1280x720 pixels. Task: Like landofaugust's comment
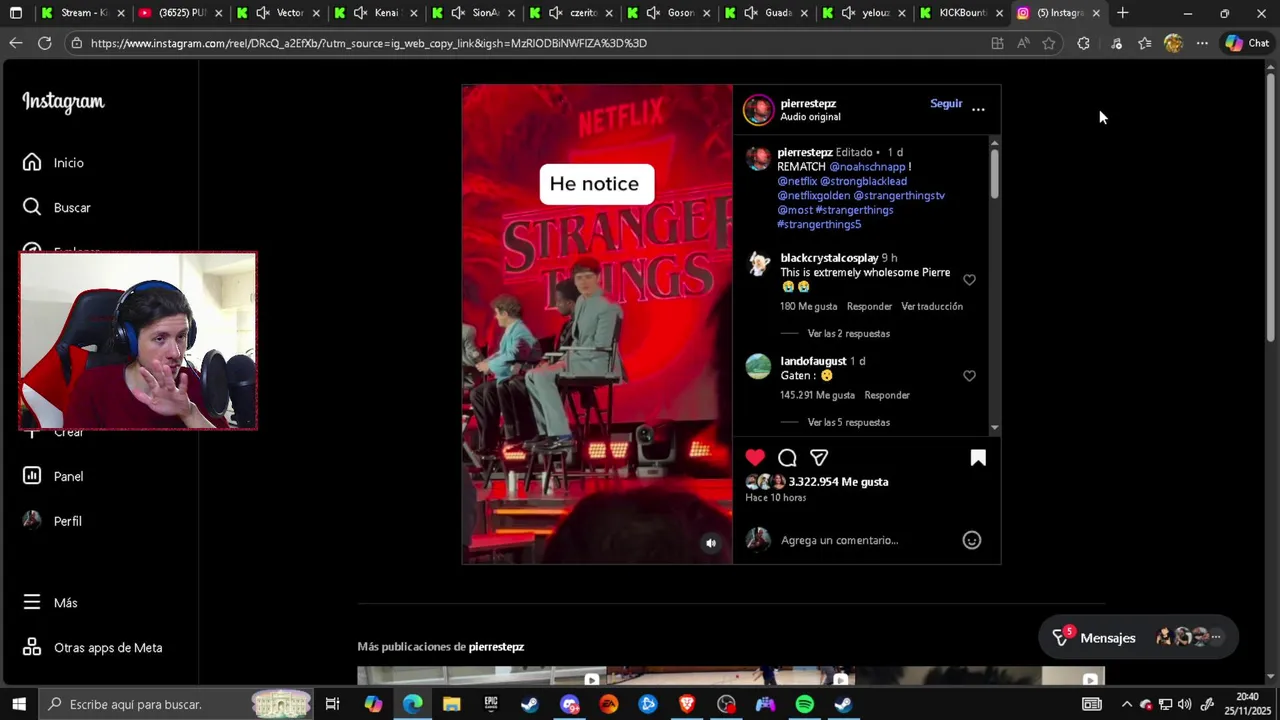pyautogui.click(x=969, y=376)
